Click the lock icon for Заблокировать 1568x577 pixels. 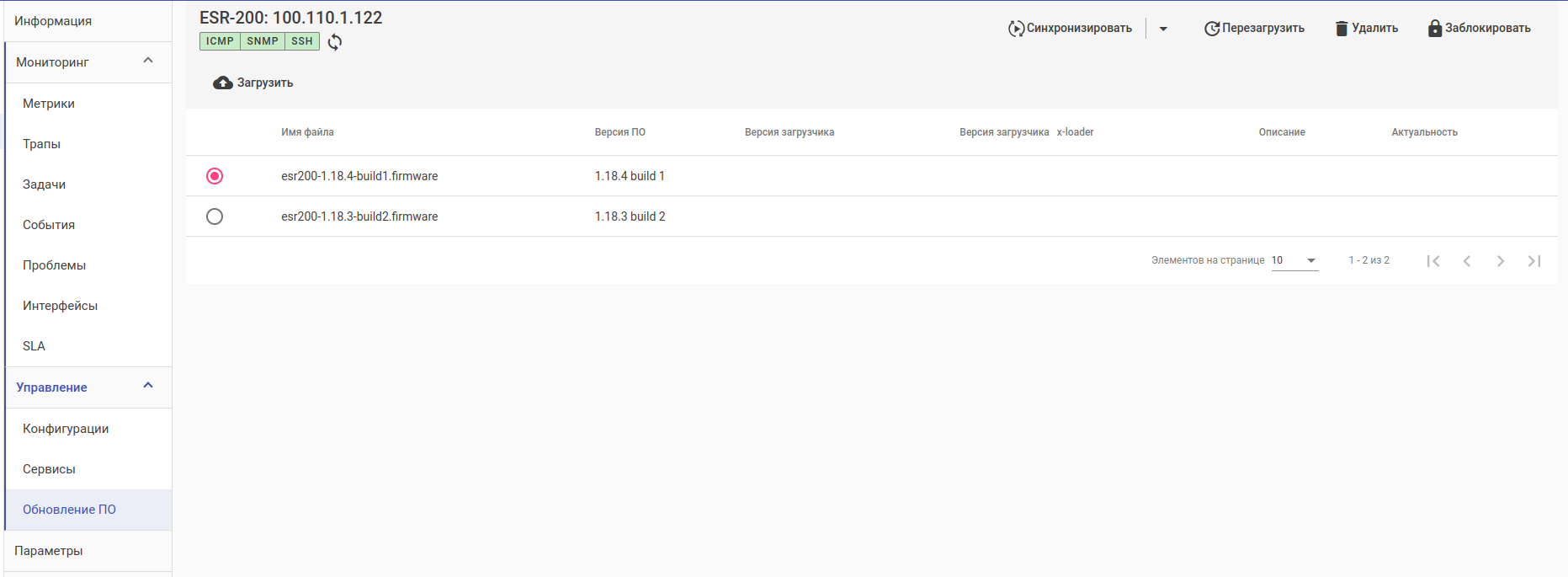pyautogui.click(x=1435, y=29)
